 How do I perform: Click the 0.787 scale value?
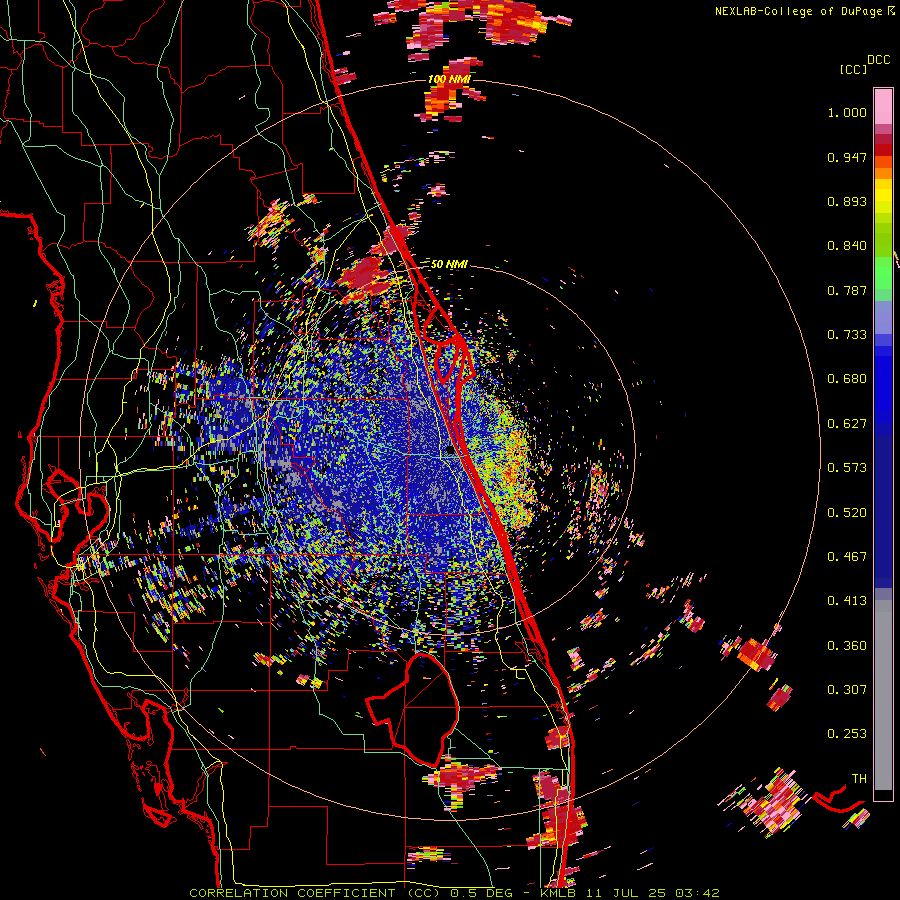click(847, 290)
